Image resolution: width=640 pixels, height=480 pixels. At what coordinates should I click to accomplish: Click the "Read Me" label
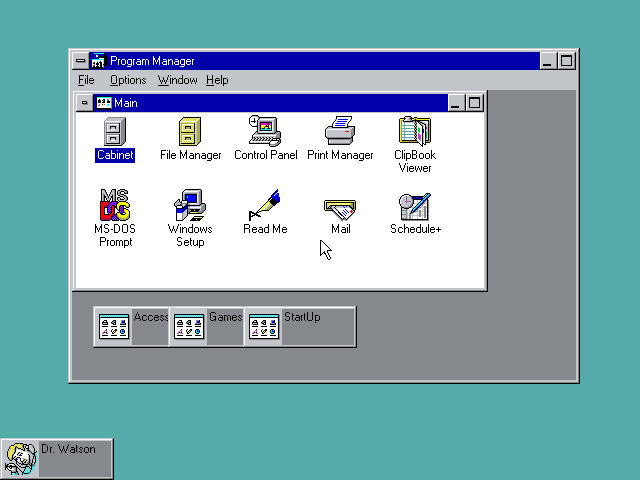(265, 229)
